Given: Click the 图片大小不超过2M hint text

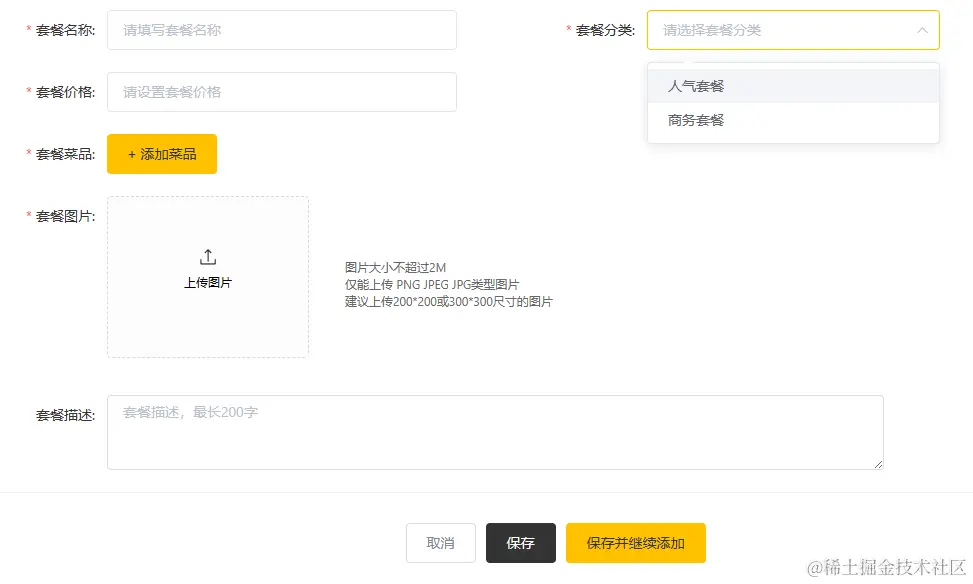Looking at the screenshot, I should point(395,267).
